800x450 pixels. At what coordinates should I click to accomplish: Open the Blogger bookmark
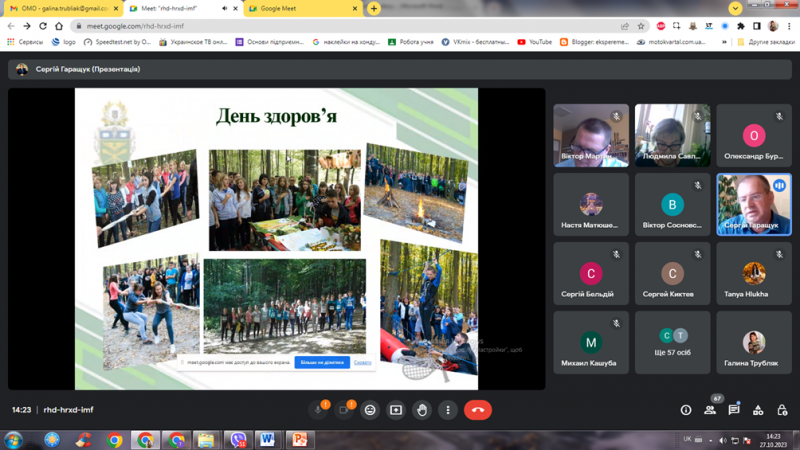594,42
